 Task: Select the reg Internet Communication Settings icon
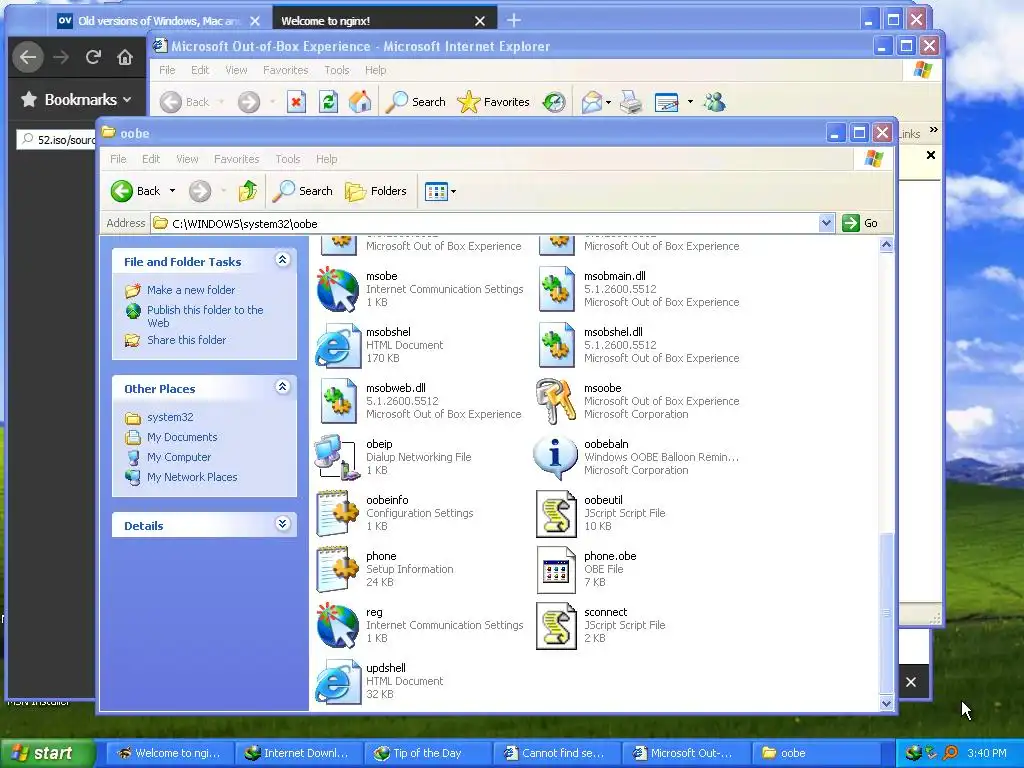338,626
